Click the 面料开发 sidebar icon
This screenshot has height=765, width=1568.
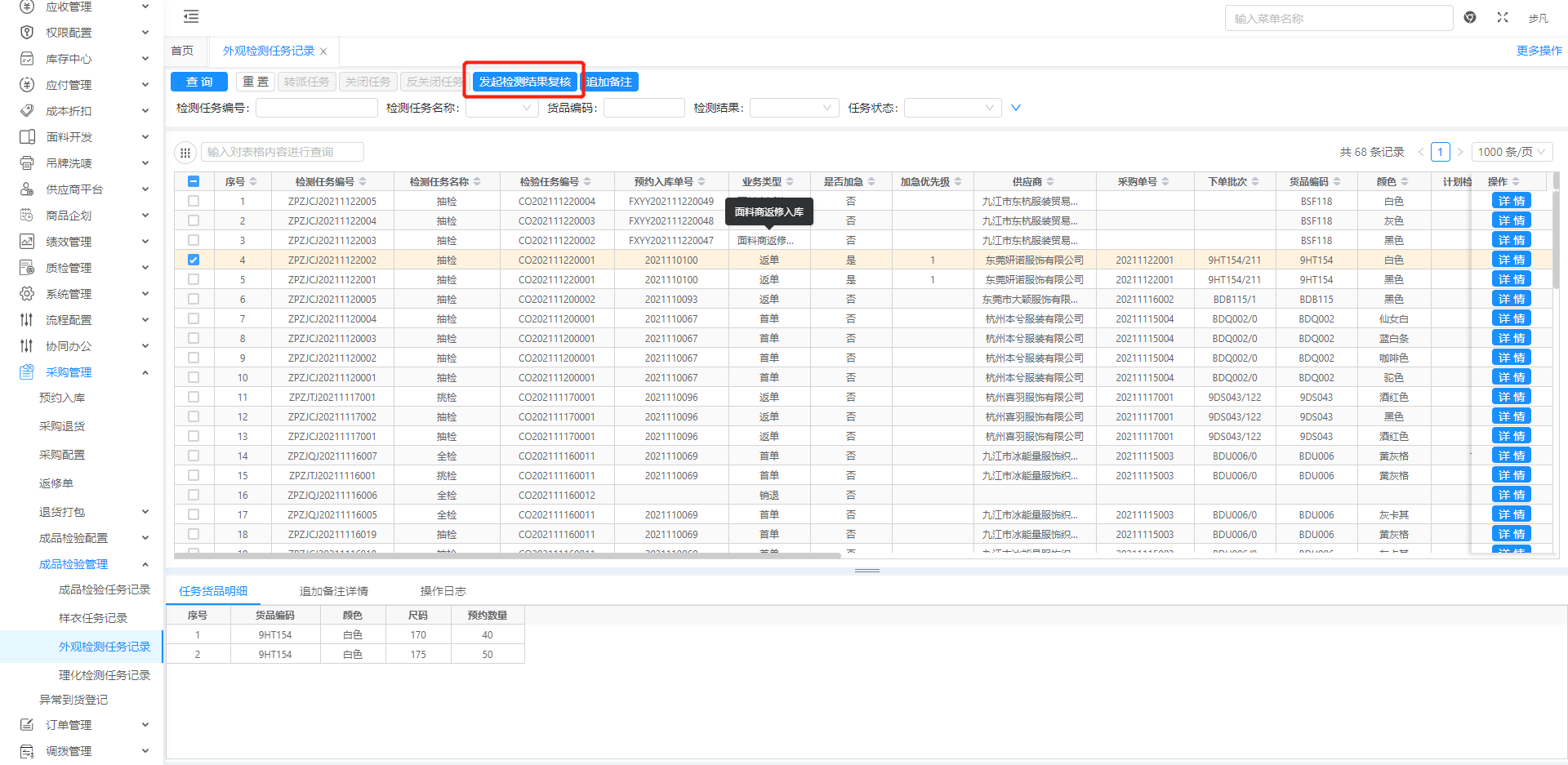pyautogui.click(x=27, y=137)
